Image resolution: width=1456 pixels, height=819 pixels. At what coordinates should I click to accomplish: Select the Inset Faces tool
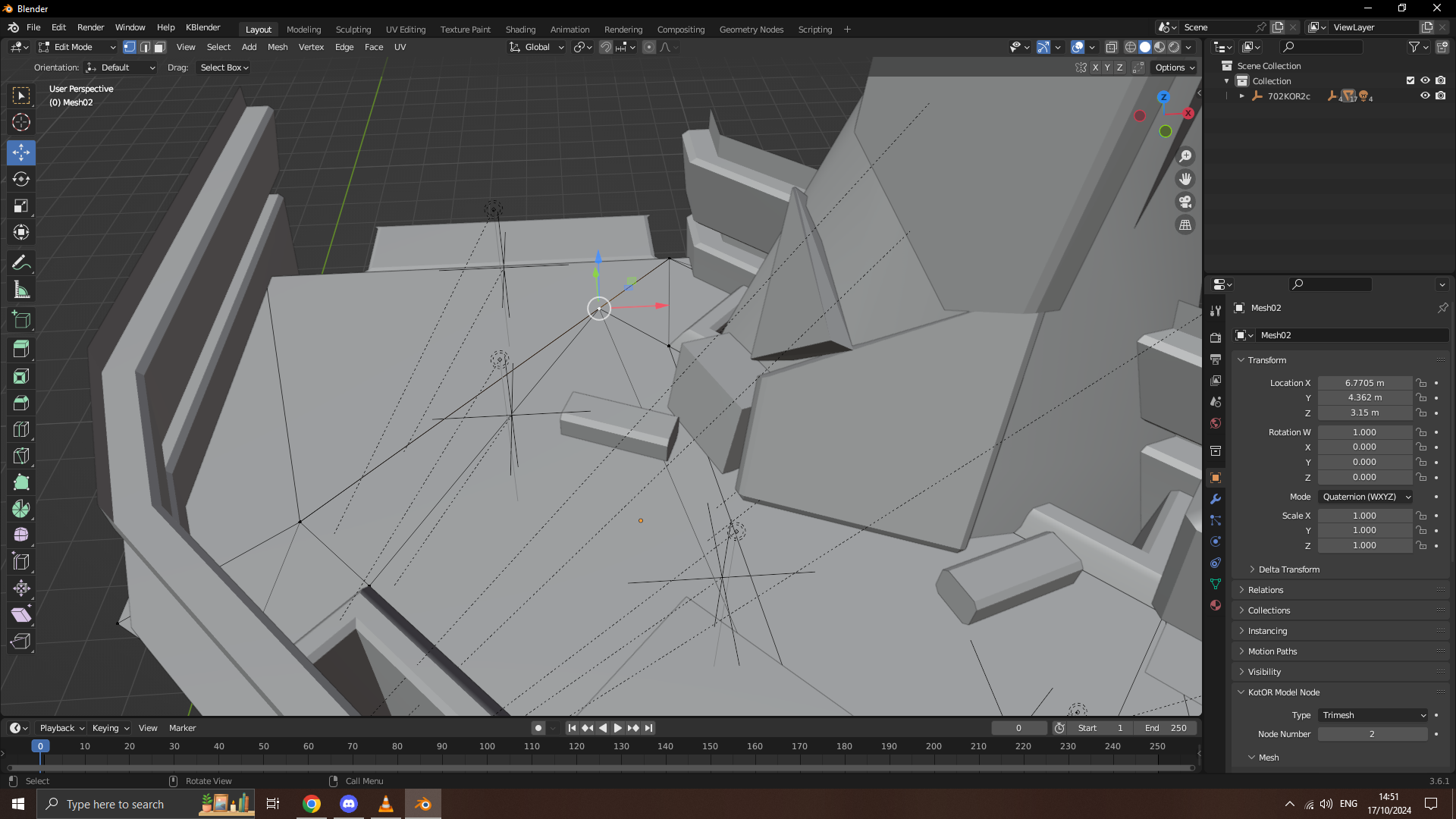[21, 376]
